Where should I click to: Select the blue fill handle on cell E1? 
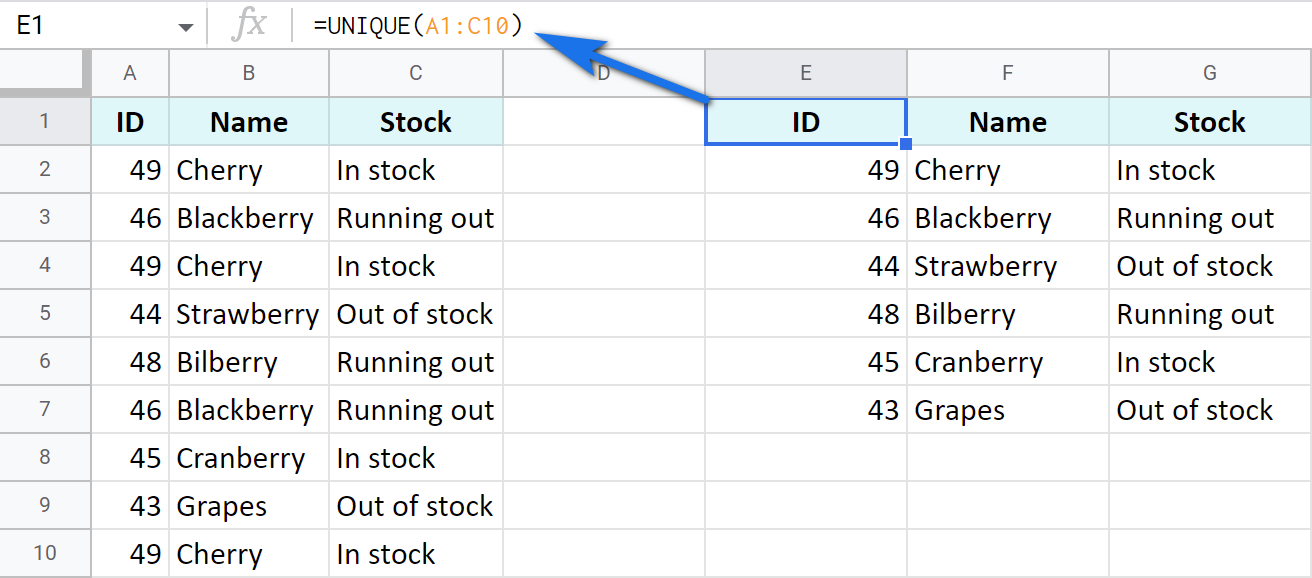tap(905, 144)
